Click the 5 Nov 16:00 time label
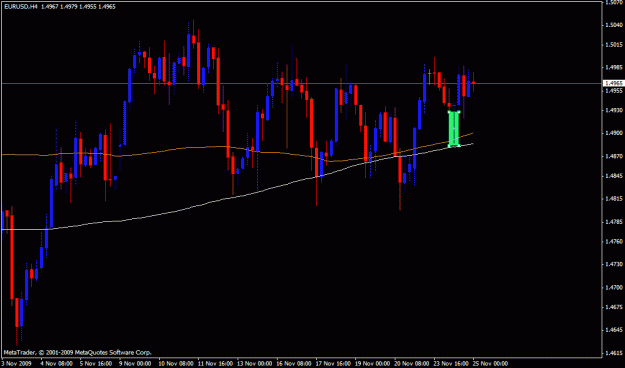625x368 pixels. [x=95, y=364]
